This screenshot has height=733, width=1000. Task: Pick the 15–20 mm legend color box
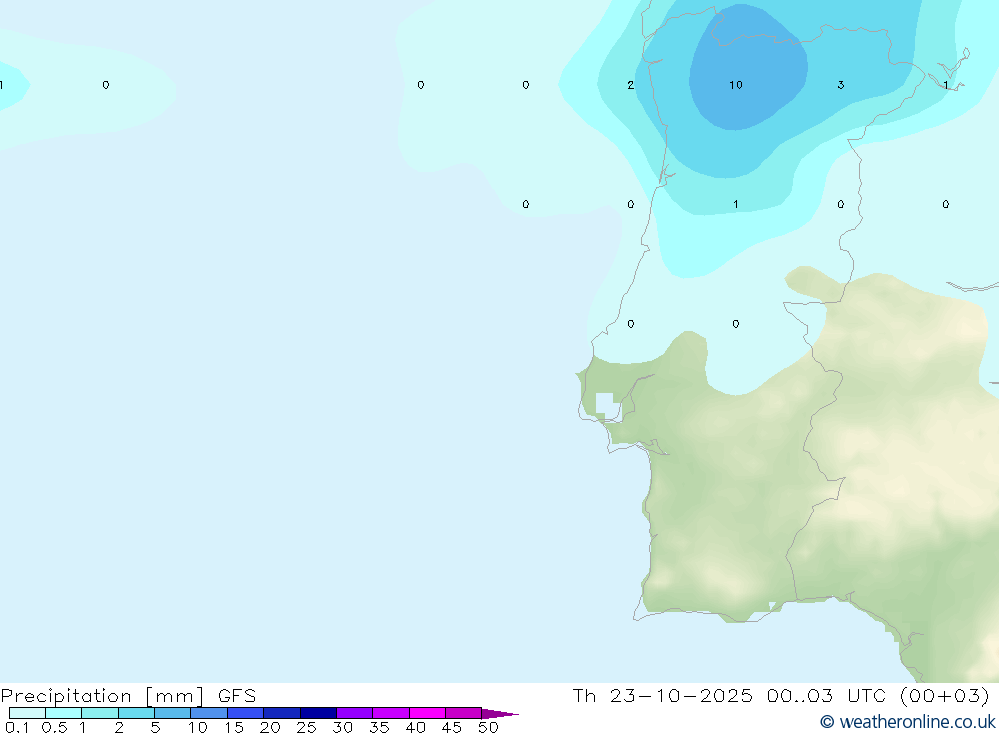pyautogui.click(x=246, y=713)
